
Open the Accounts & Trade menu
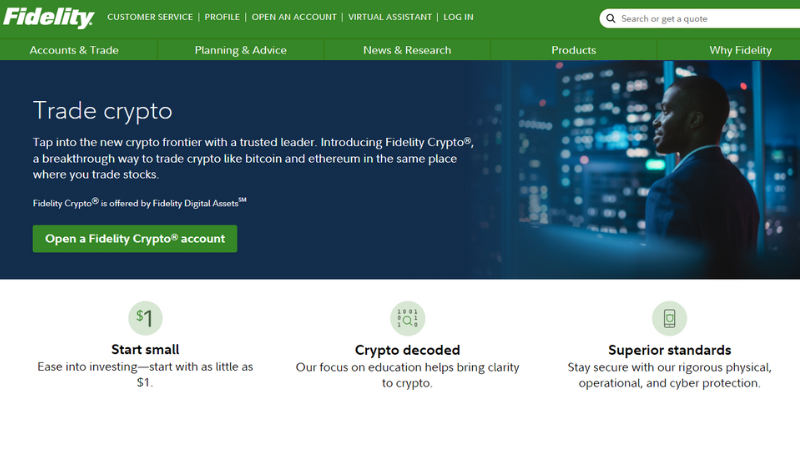(74, 50)
